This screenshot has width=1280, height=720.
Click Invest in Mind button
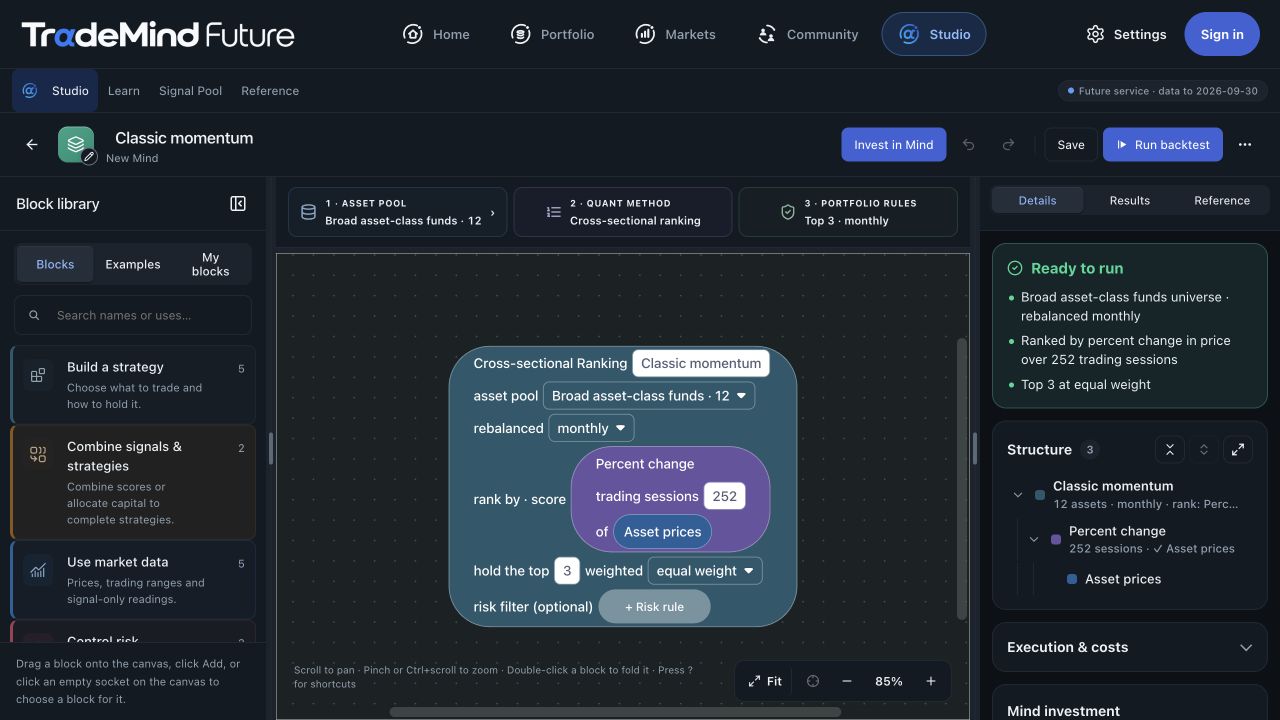(x=893, y=145)
